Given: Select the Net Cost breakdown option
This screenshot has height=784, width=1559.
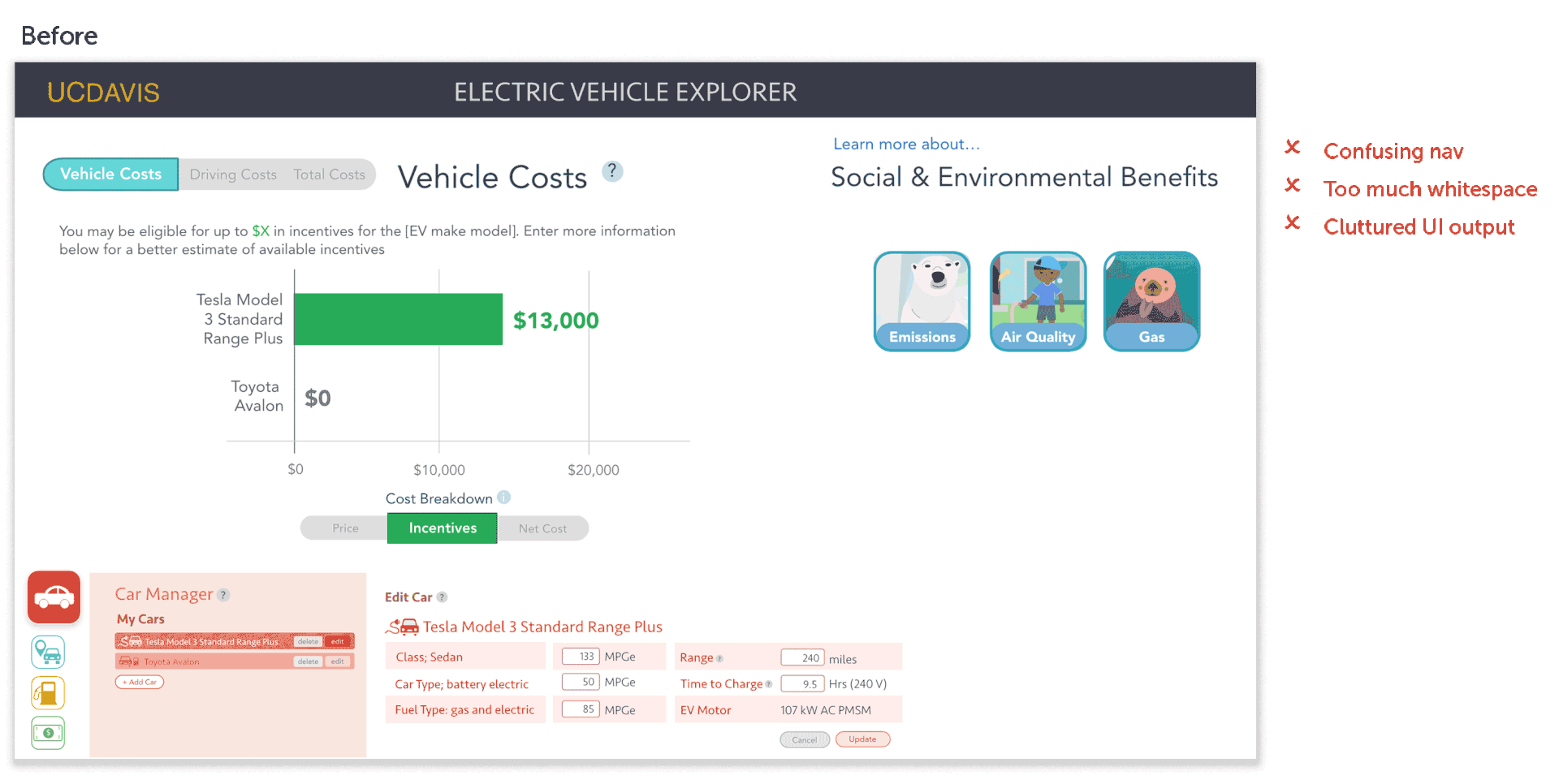Looking at the screenshot, I should pyautogui.click(x=542, y=528).
